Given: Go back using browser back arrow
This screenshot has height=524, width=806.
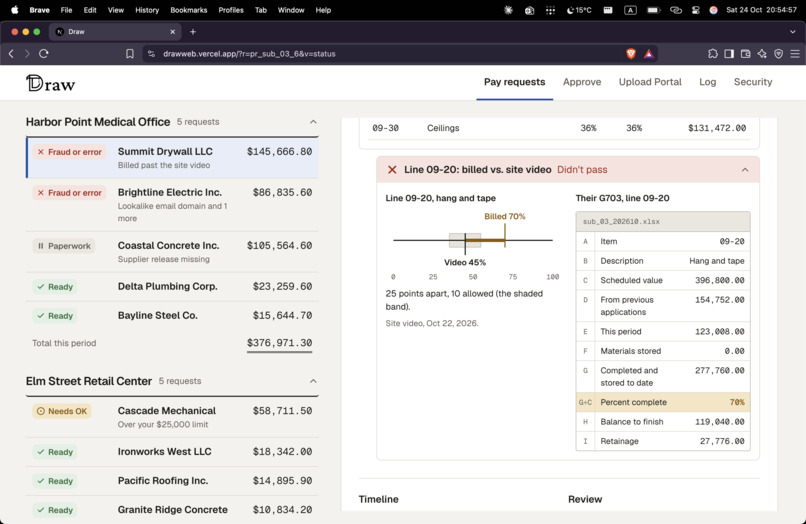Looking at the screenshot, I should (11, 53).
